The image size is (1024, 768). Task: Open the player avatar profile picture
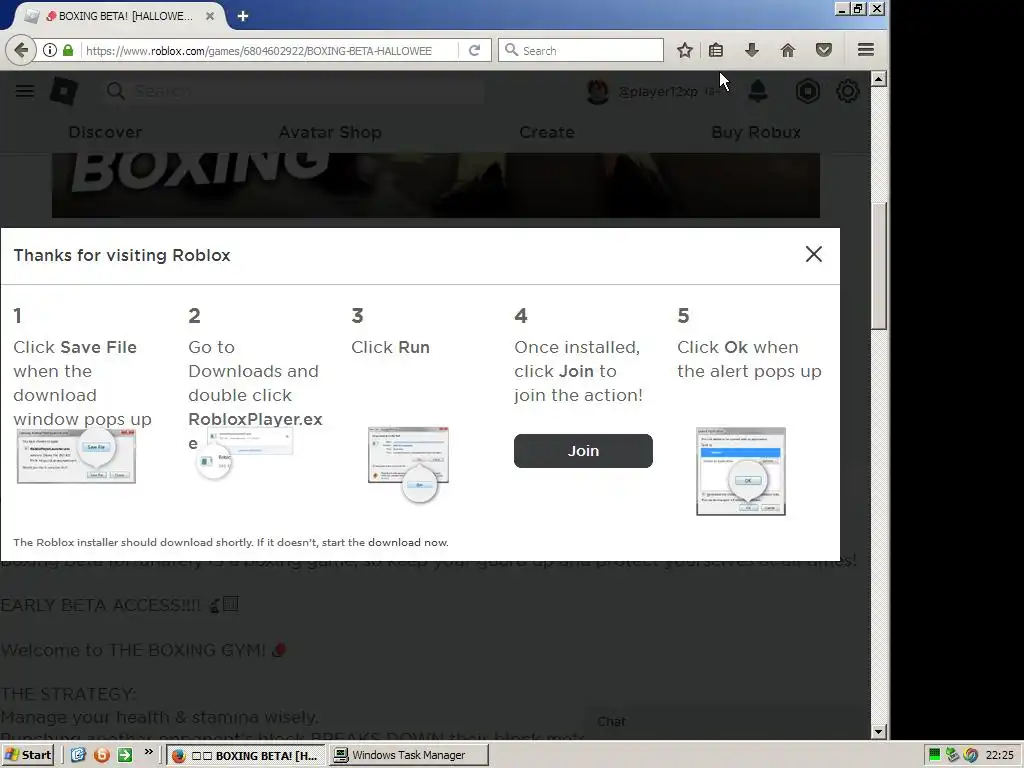click(x=598, y=91)
